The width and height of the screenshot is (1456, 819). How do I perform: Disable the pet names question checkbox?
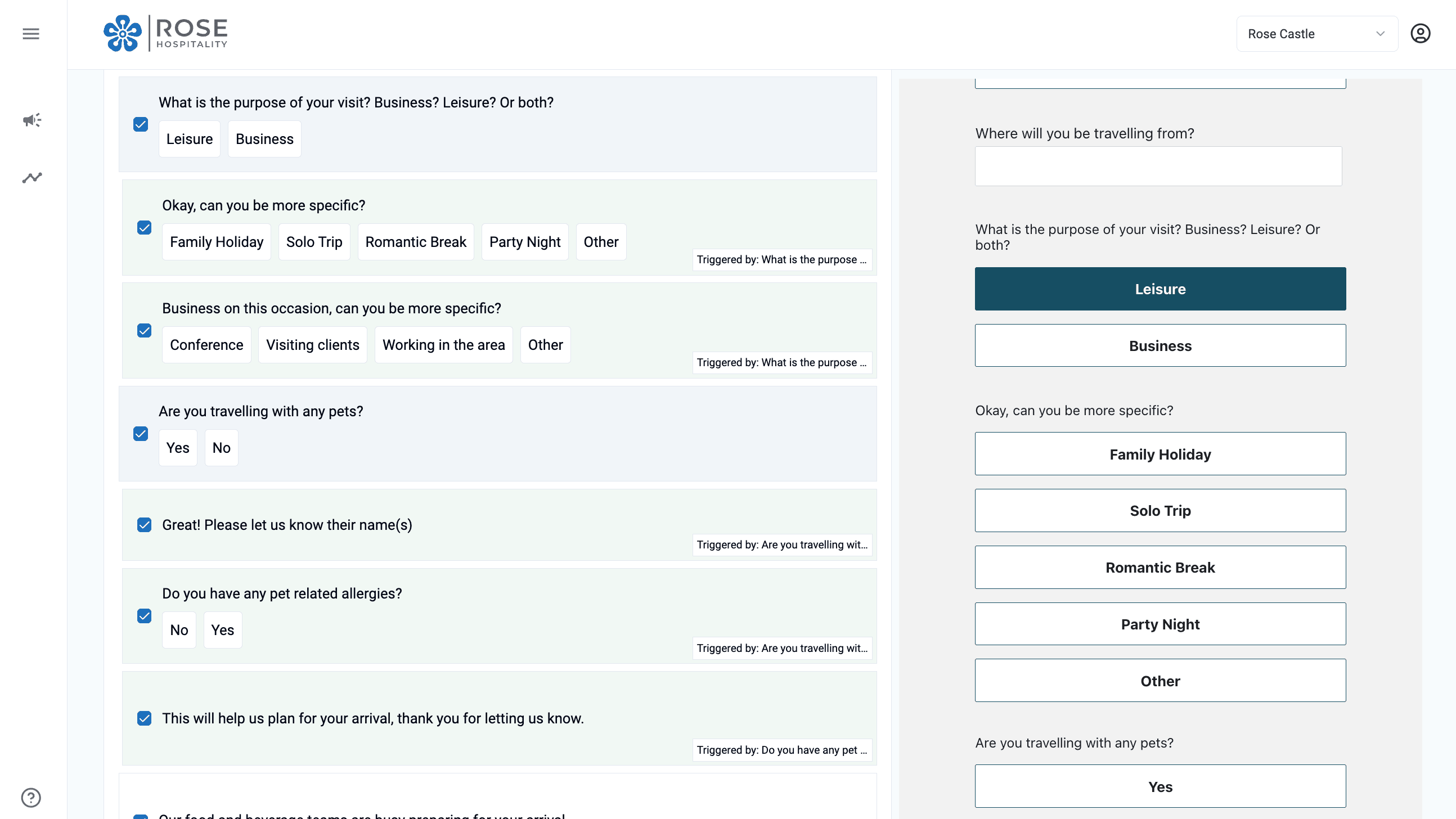[144, 524]
